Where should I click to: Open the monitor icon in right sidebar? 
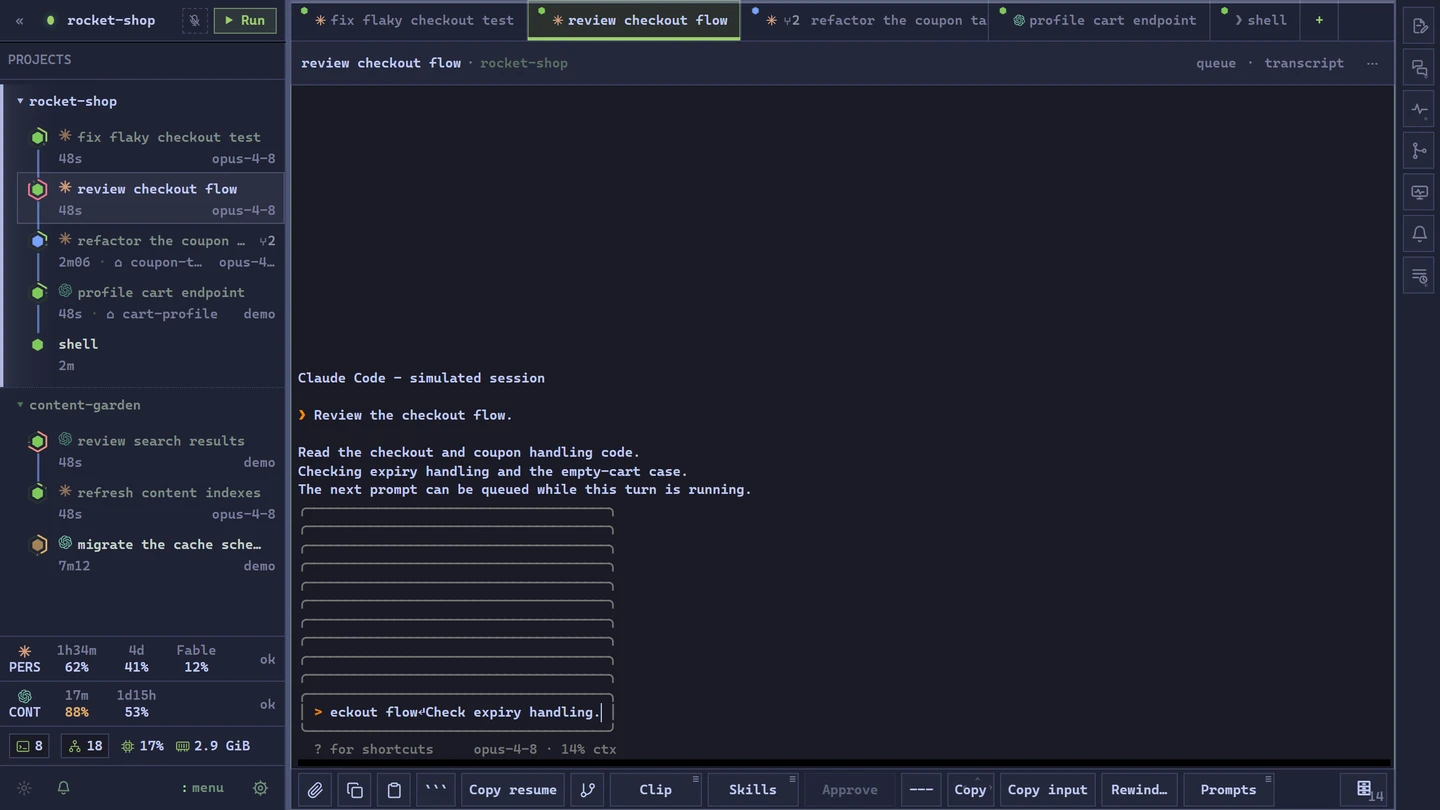[x=1419, y=193]
